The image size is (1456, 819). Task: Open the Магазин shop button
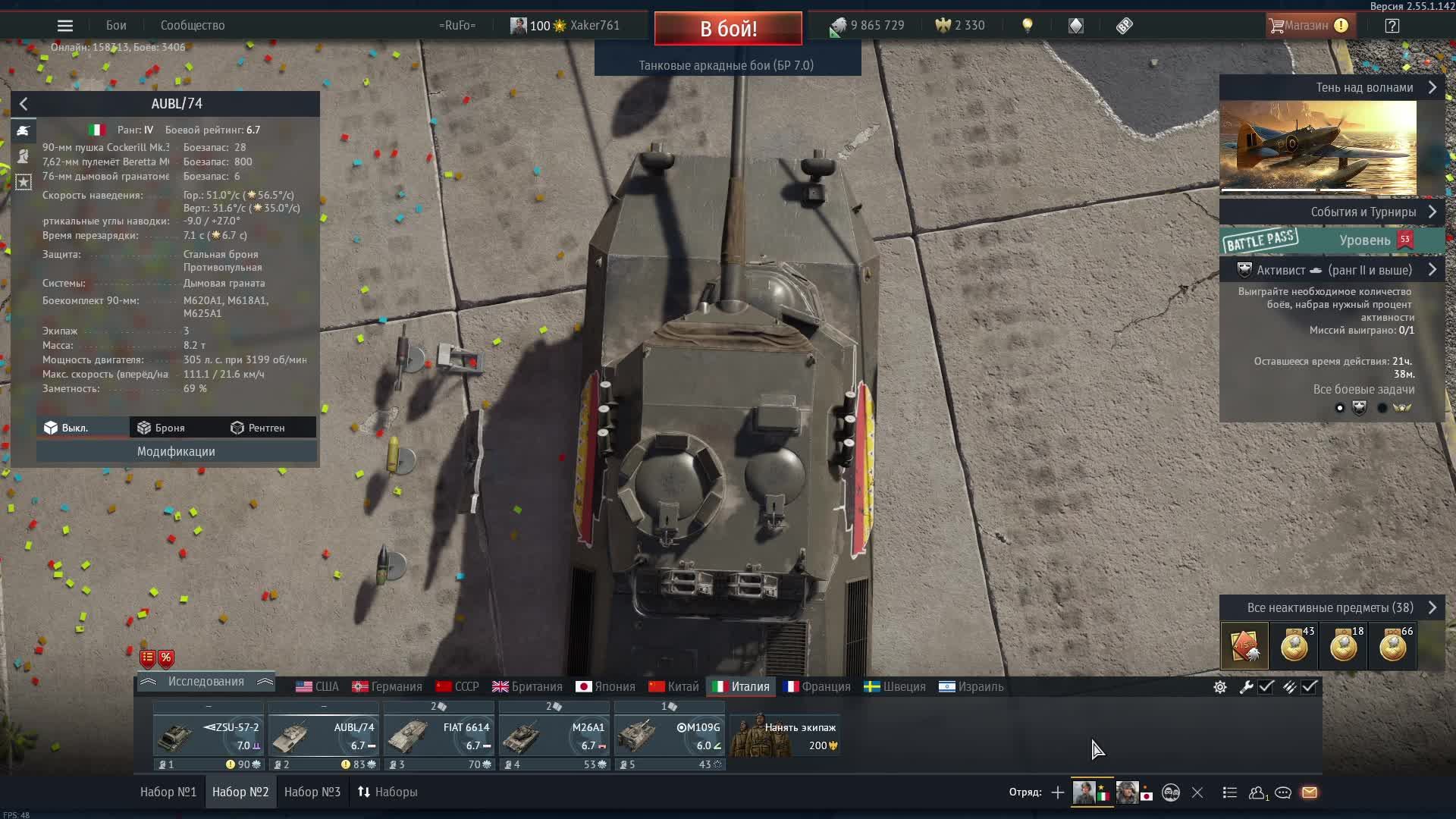point(1310,26)
